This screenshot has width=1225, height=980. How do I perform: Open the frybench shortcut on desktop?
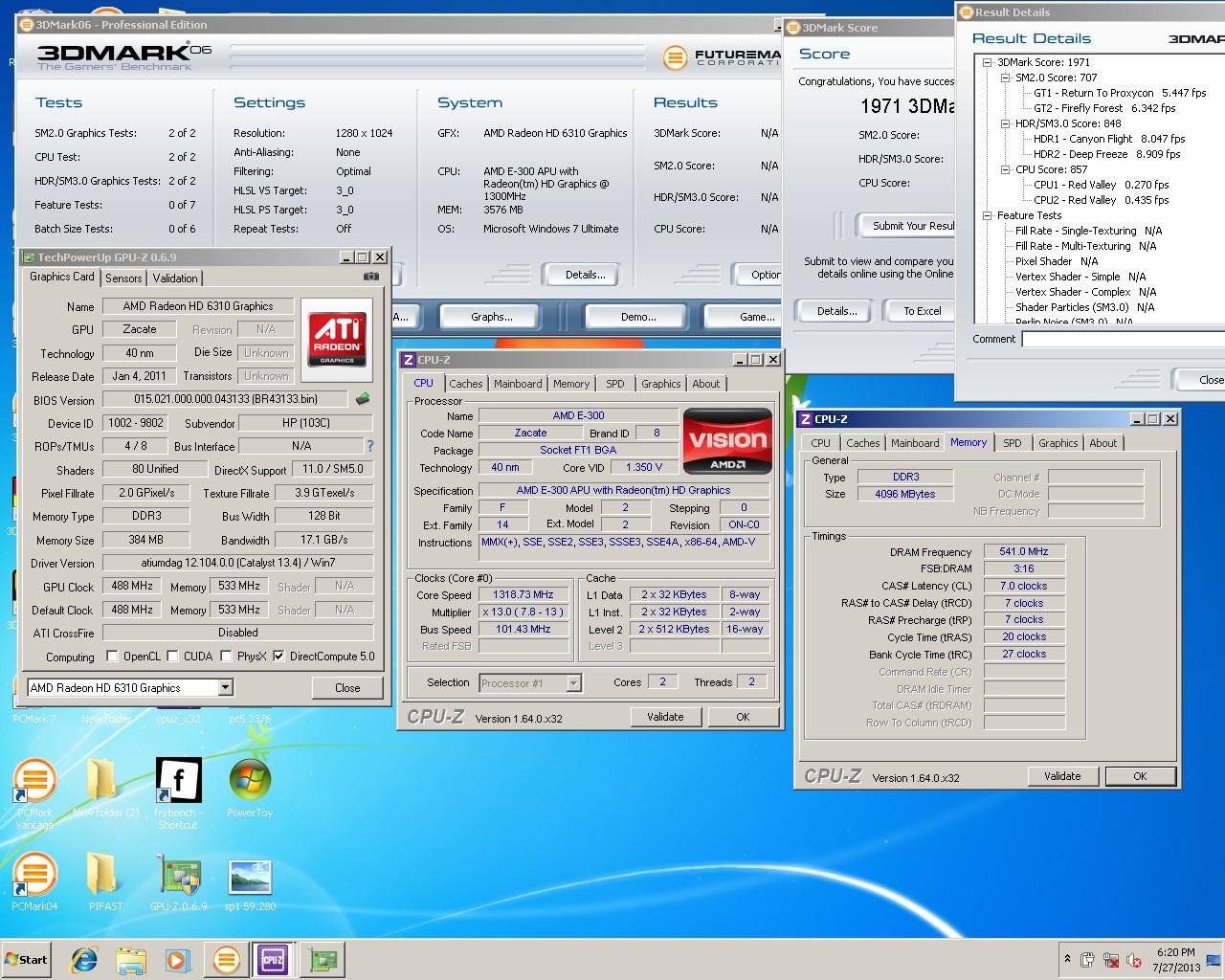[177, 794]
